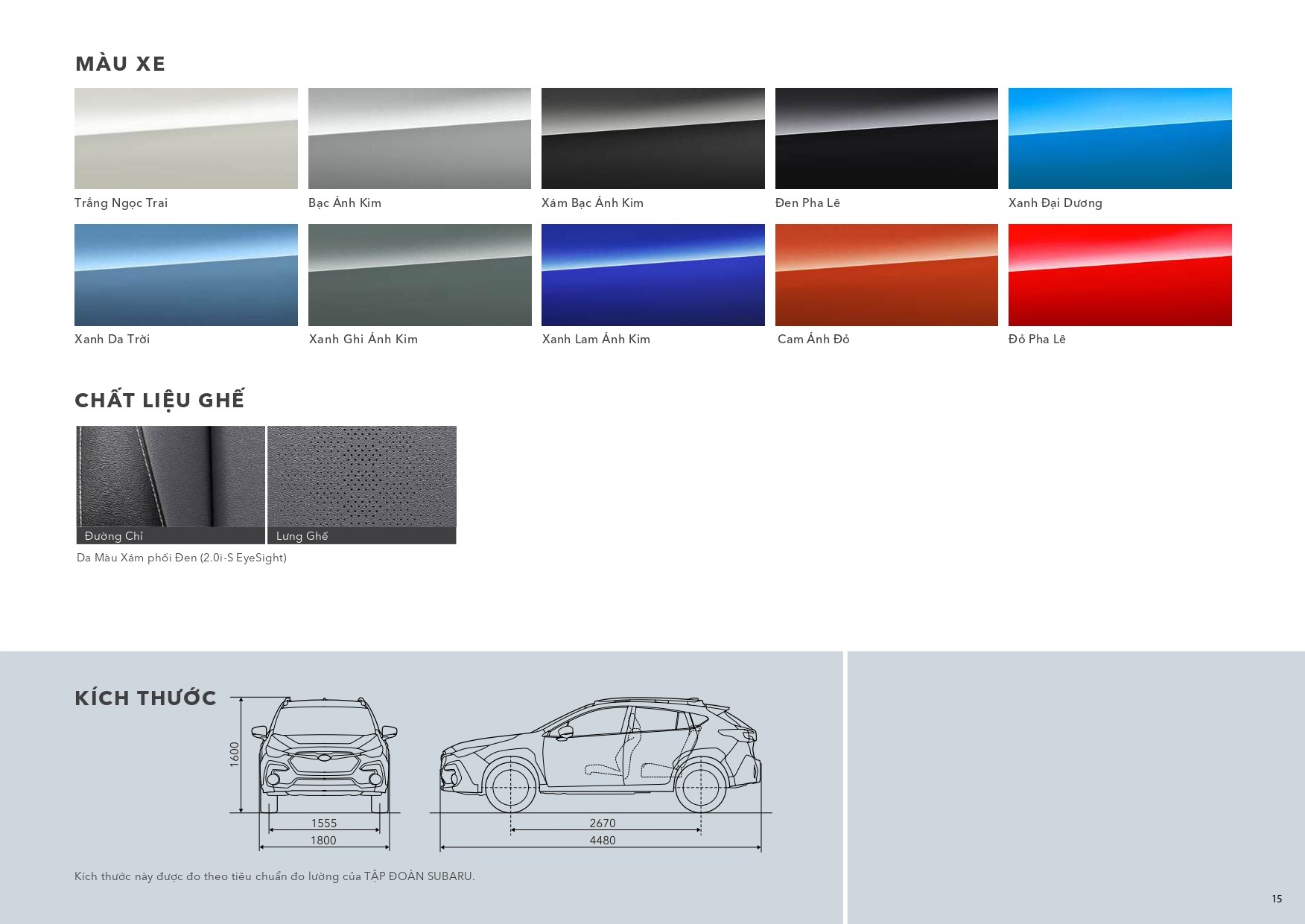This screenshot has width=1305, height=924.
Task: Select the Xanh Lam Ánh Kim swatch
Action: pyautogui.click(x=652, y=275)
